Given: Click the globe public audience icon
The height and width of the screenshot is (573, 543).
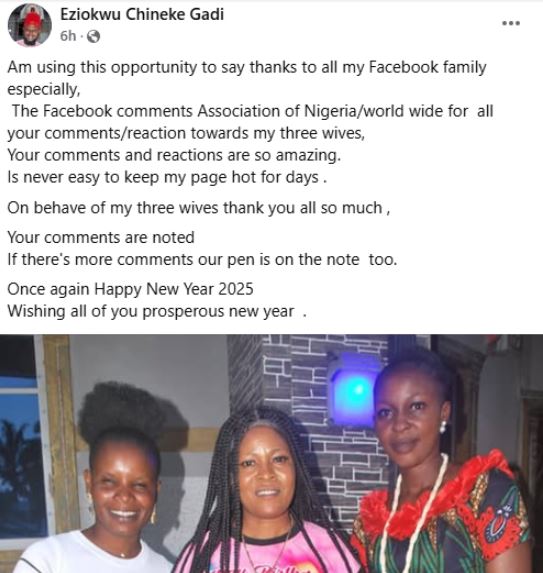Looking at the screenshot, I should click(94, 37).
